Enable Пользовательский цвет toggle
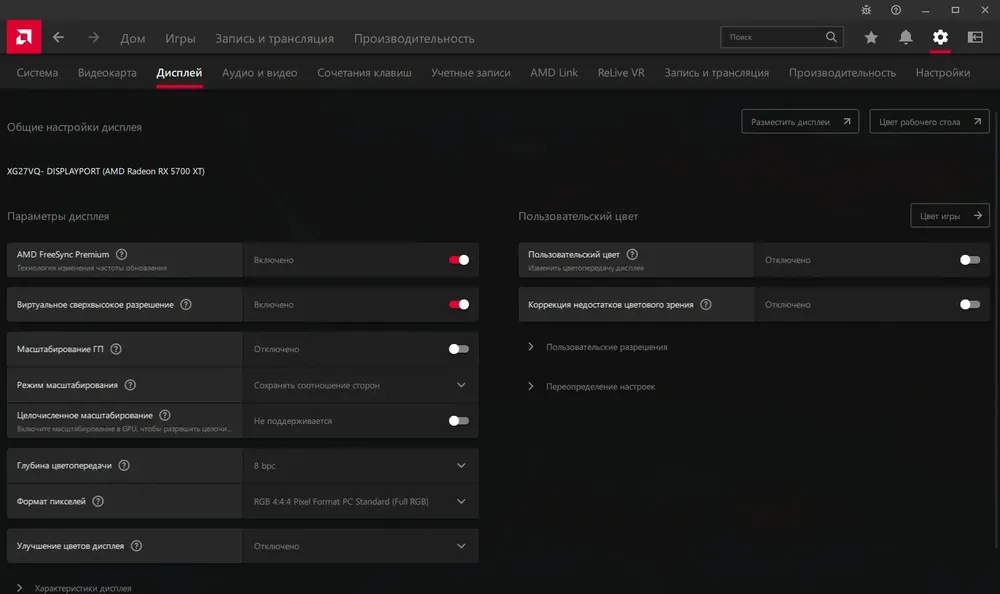This screenshot has height=594, width=1000. [970, 260]
